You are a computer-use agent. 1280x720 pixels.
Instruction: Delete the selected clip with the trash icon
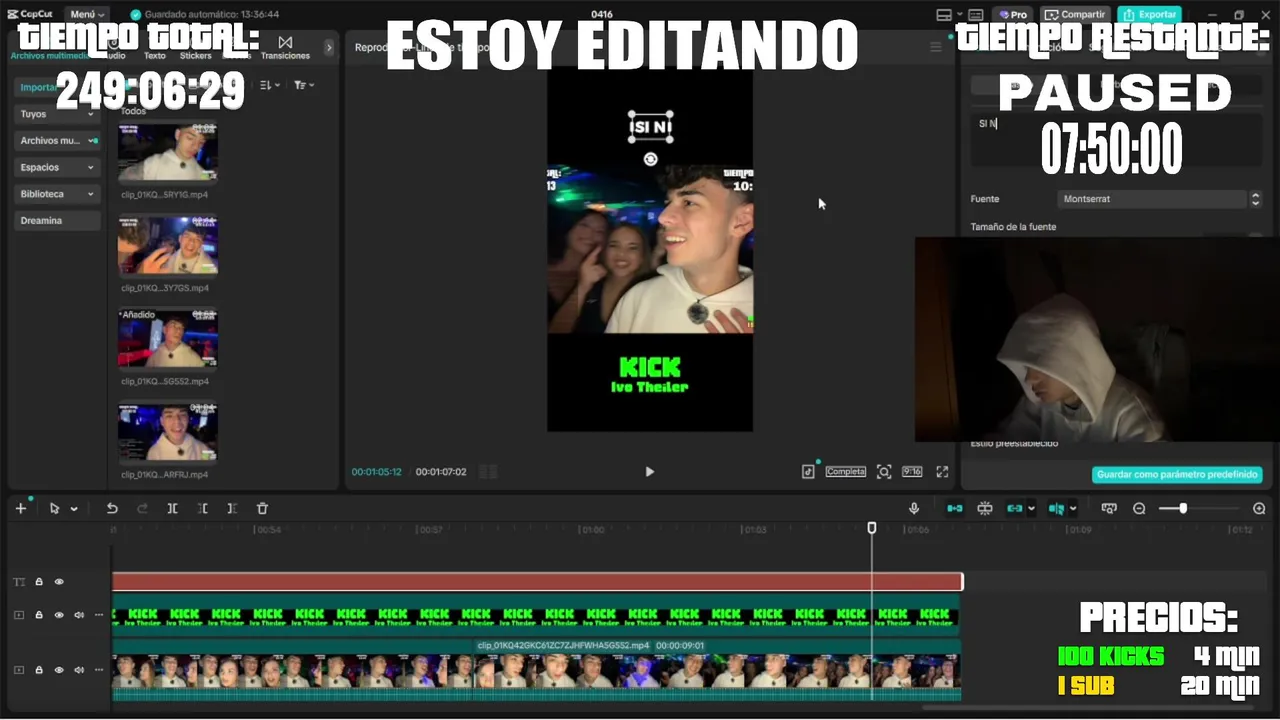[x=262, y=508]
